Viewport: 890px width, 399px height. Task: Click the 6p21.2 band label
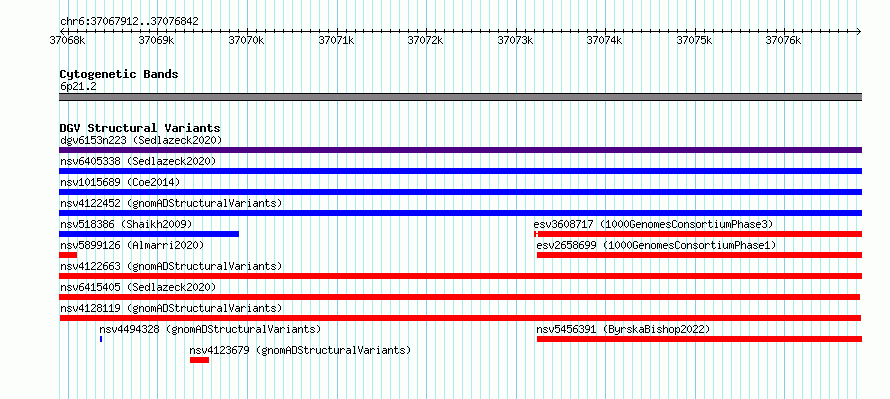[x=78, y=87]
